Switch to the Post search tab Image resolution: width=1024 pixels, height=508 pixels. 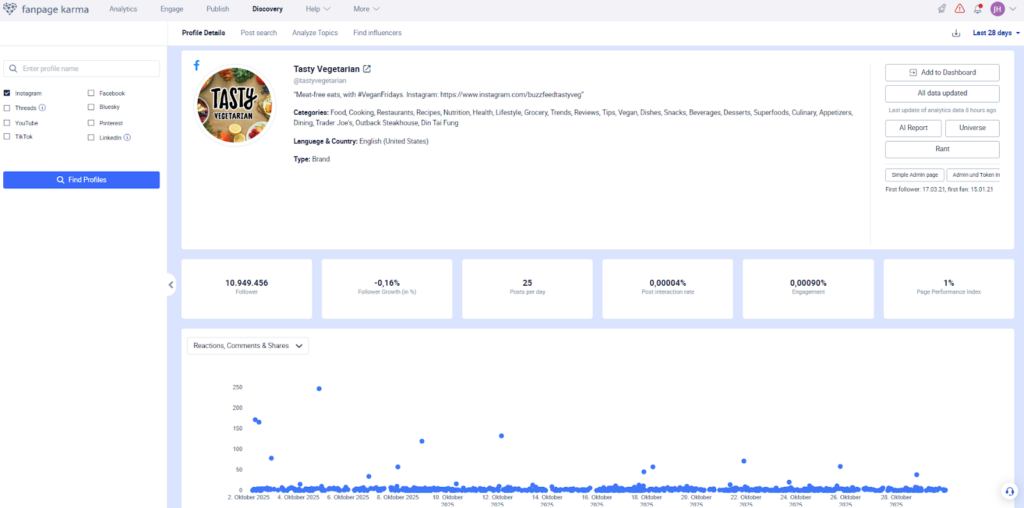pos(259,33)
